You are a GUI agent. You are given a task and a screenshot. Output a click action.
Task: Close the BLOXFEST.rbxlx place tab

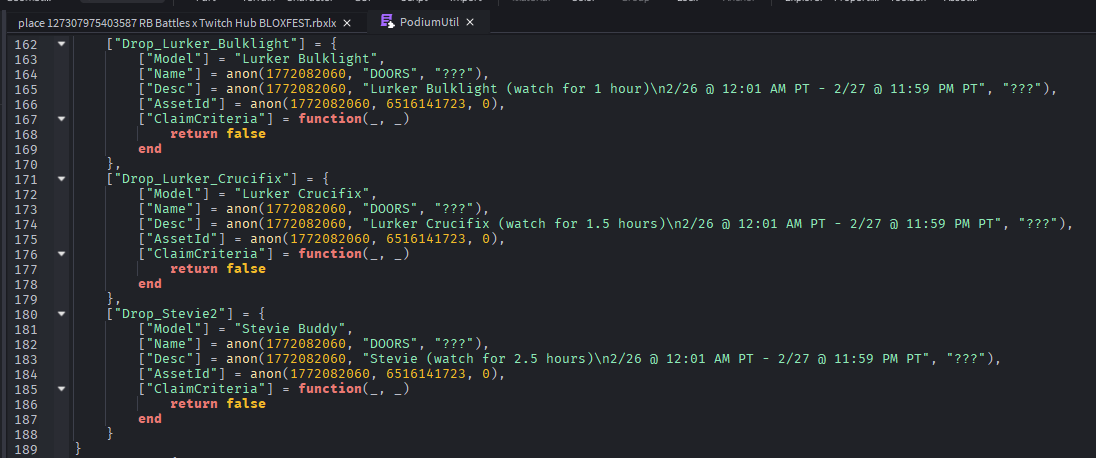coord(347,23)
